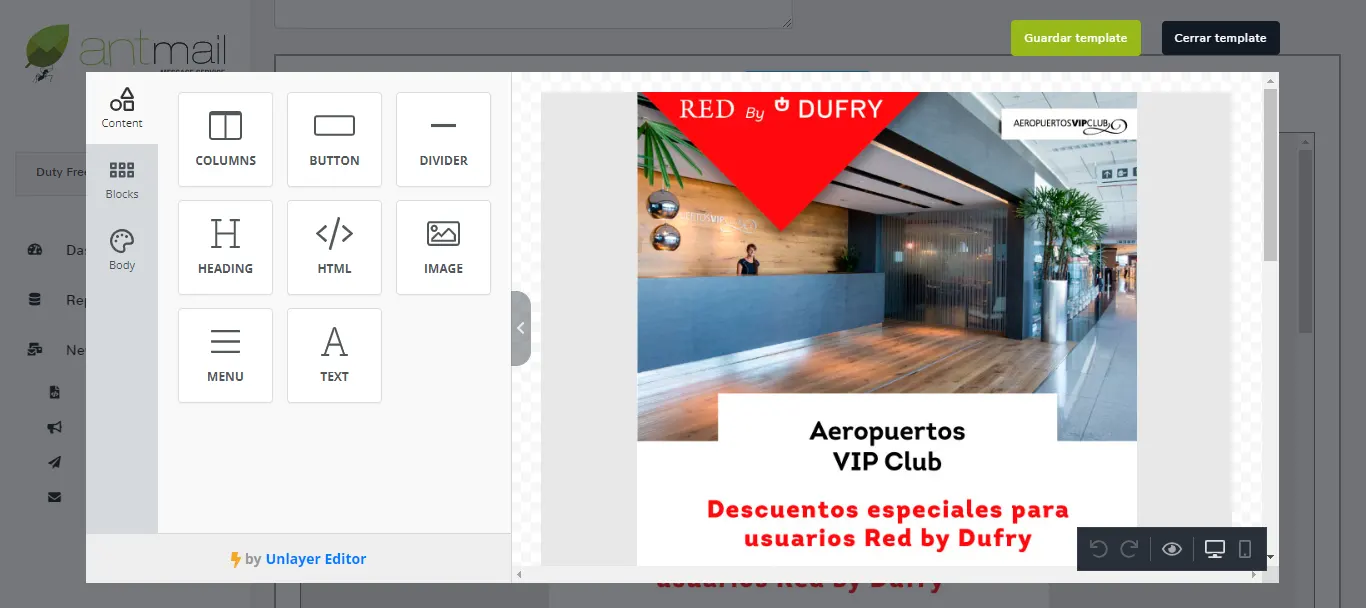Collapse the editor side panel
1366x608 pixels.
tap(520, 328)
